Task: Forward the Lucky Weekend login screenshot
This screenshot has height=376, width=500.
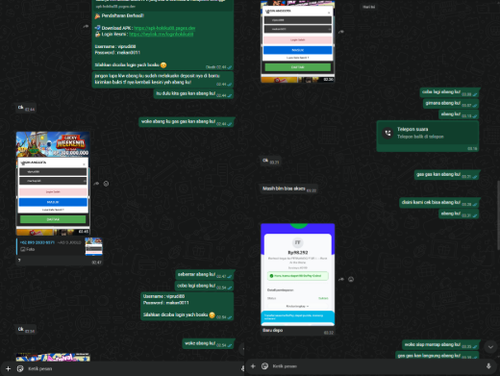Action: [x=96, y=183]
